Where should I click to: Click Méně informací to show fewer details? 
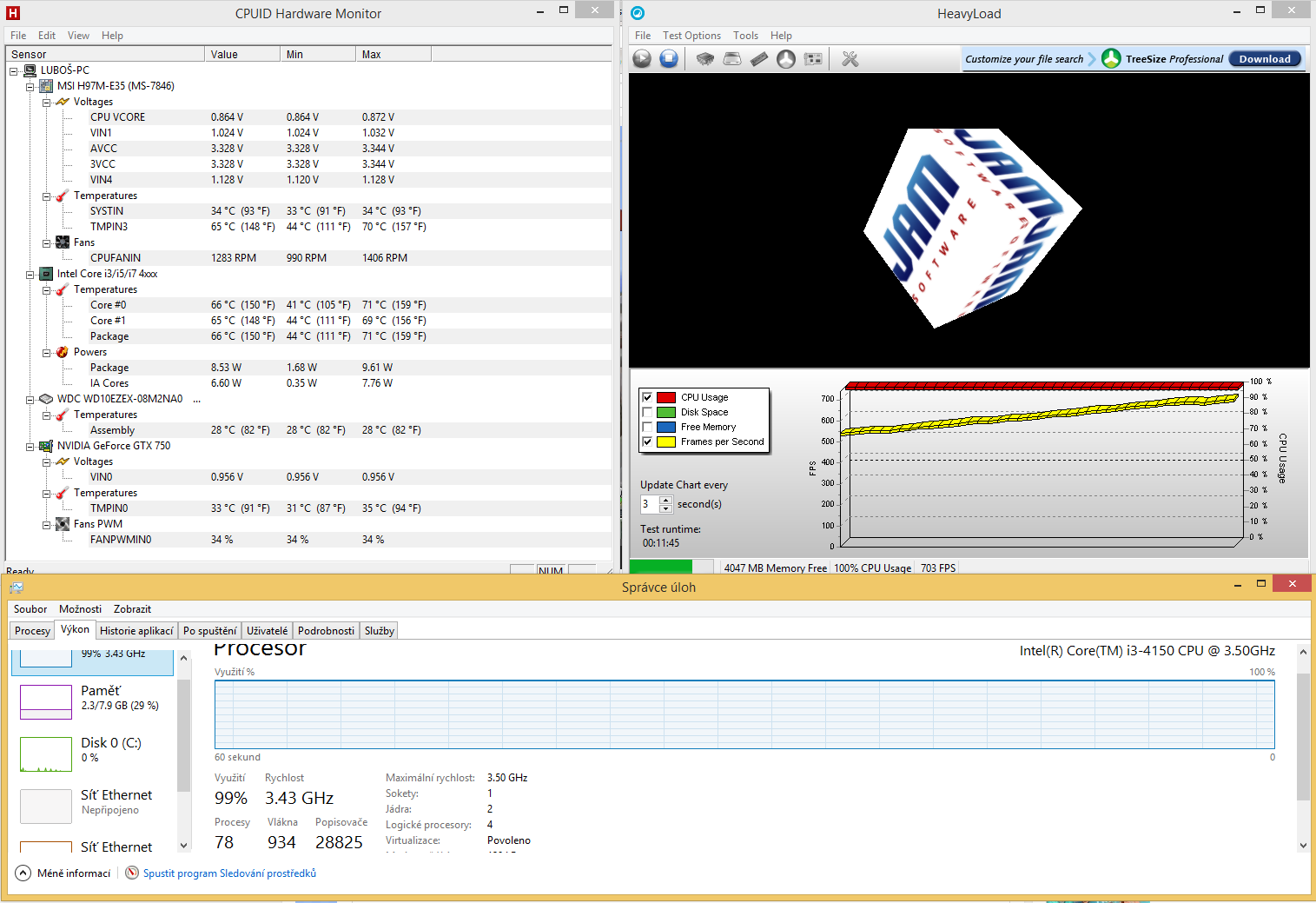(74, 873)
